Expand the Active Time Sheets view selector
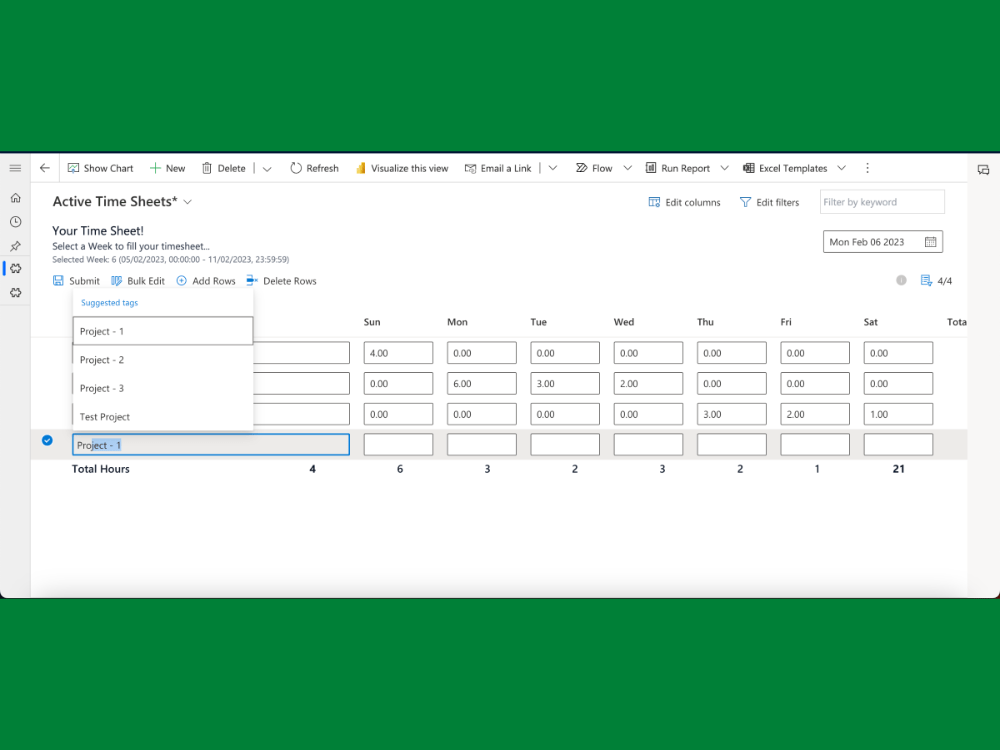Image resolution: width=1000 pixels, height=750 pixels. 188,201
